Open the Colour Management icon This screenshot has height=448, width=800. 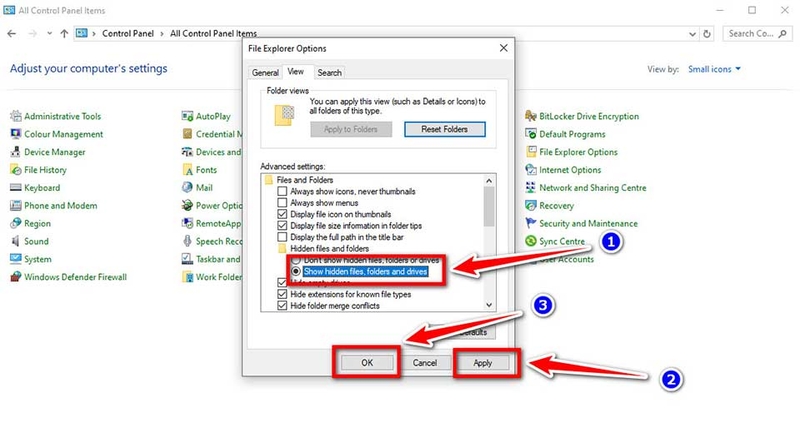(16, 134)
